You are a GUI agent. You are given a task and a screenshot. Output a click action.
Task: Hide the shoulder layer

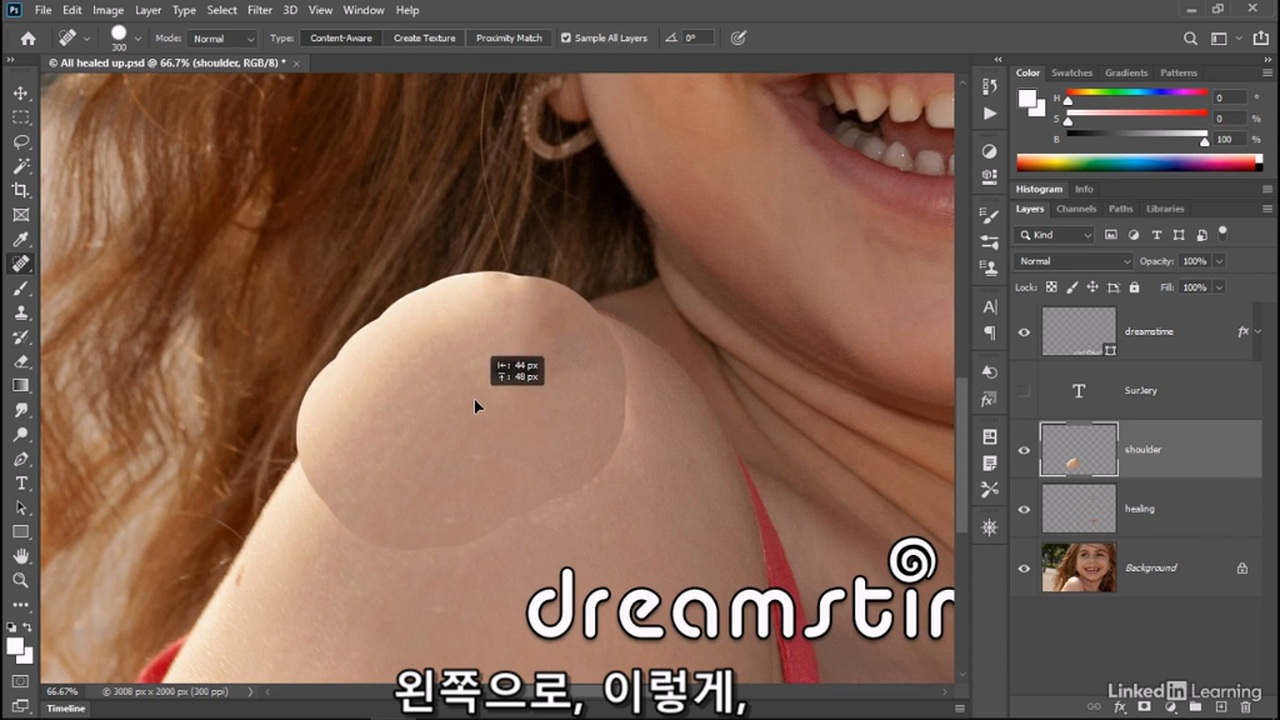point(1024,450)
